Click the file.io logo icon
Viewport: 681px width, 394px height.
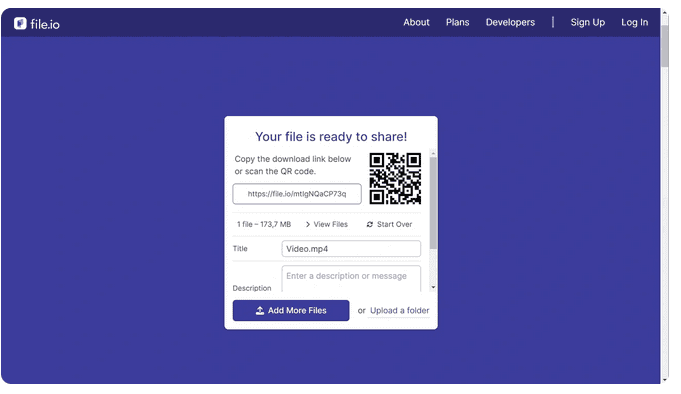point(20,23)
